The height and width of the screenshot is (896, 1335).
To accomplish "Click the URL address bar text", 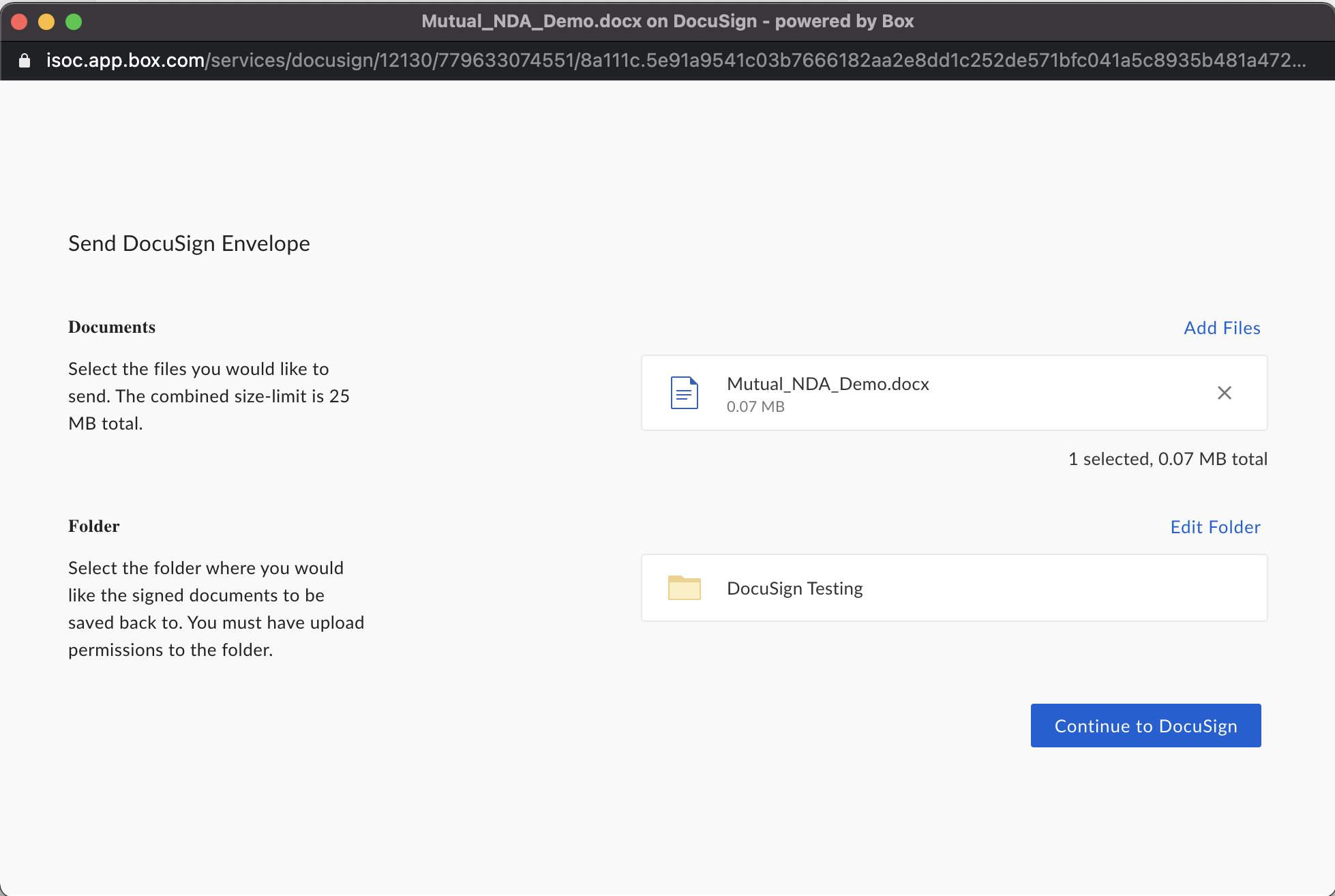I will [x=675, y=61].
